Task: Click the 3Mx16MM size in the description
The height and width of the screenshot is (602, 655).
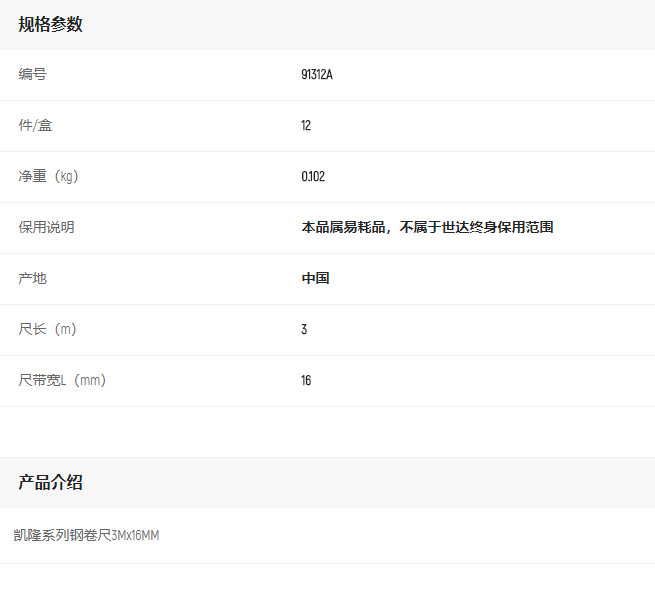Action: [135, 536]
